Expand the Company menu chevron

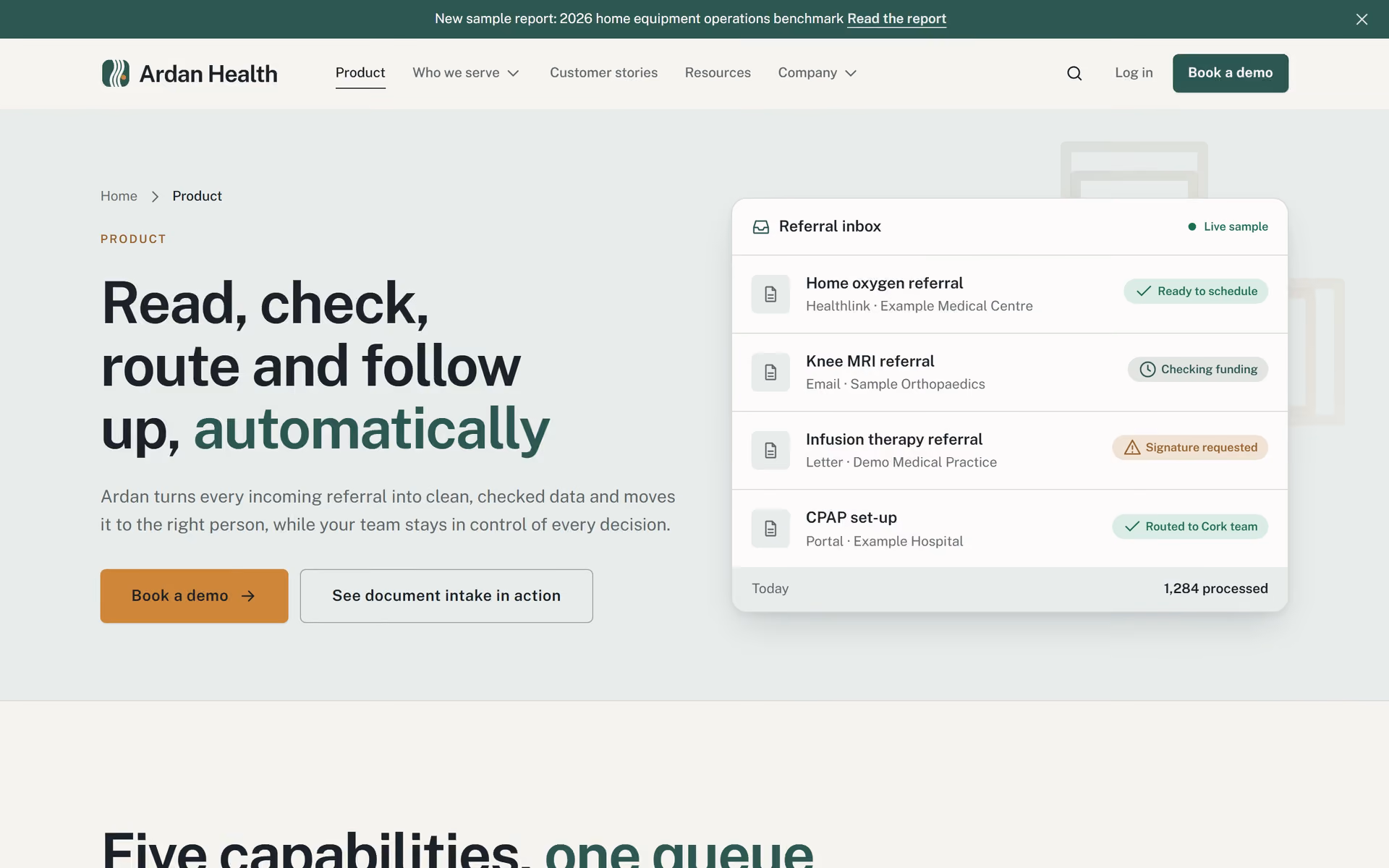851,73
